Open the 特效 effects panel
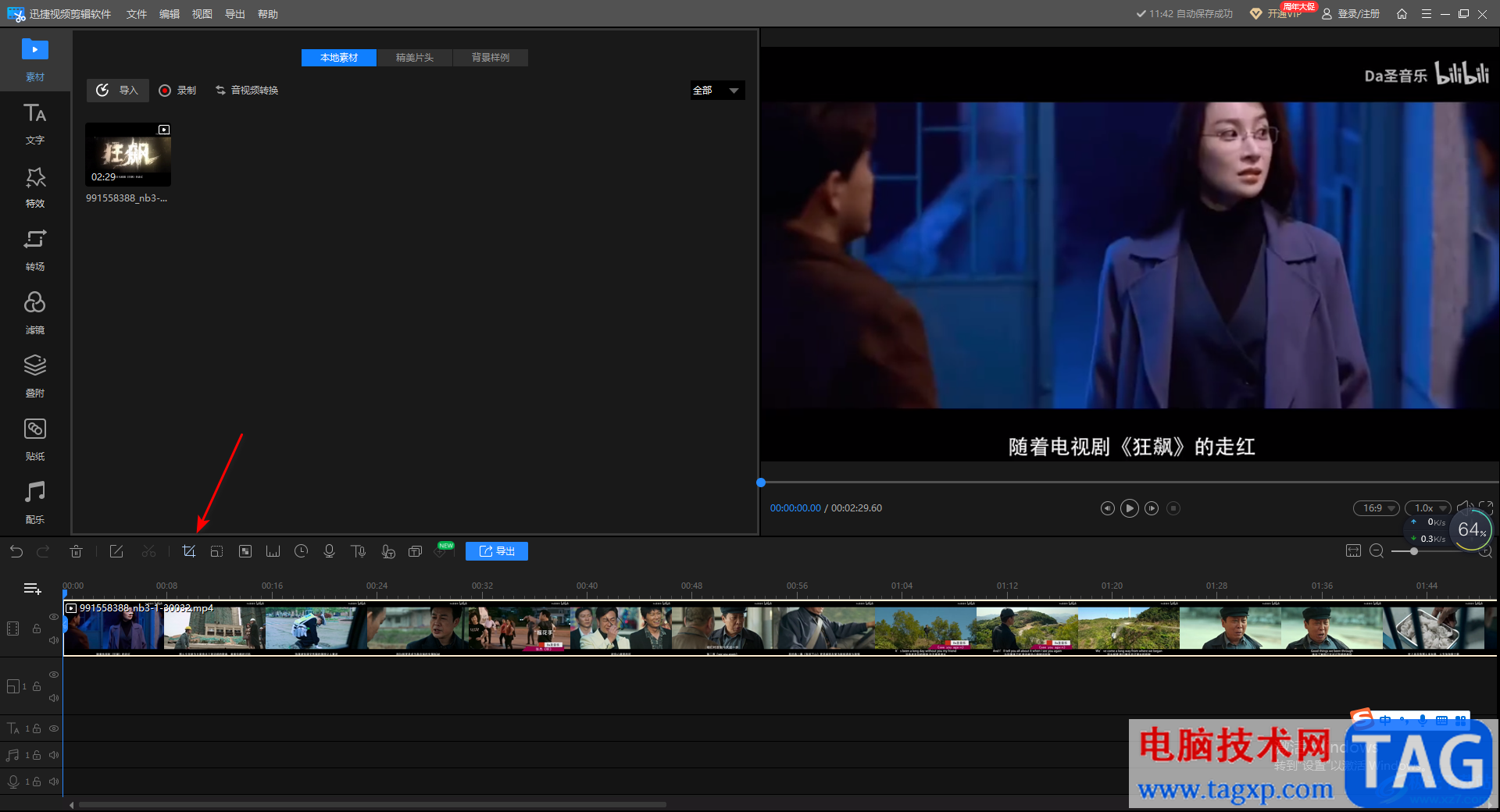The image size is (1500, 812). (x=35, y=187)
